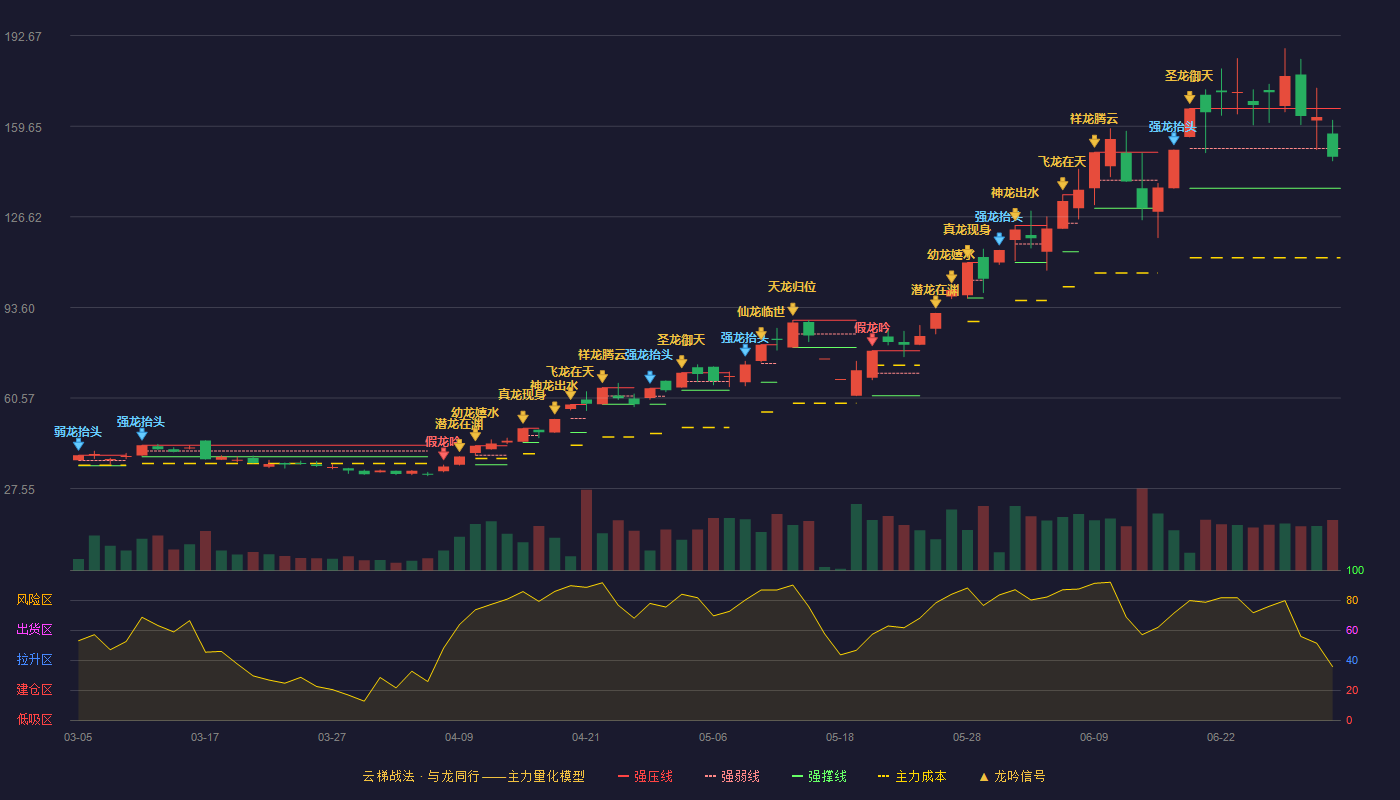Click the 出货区 zone label
This screenshot has width=1400, height=800.
[x=34, y=630]
